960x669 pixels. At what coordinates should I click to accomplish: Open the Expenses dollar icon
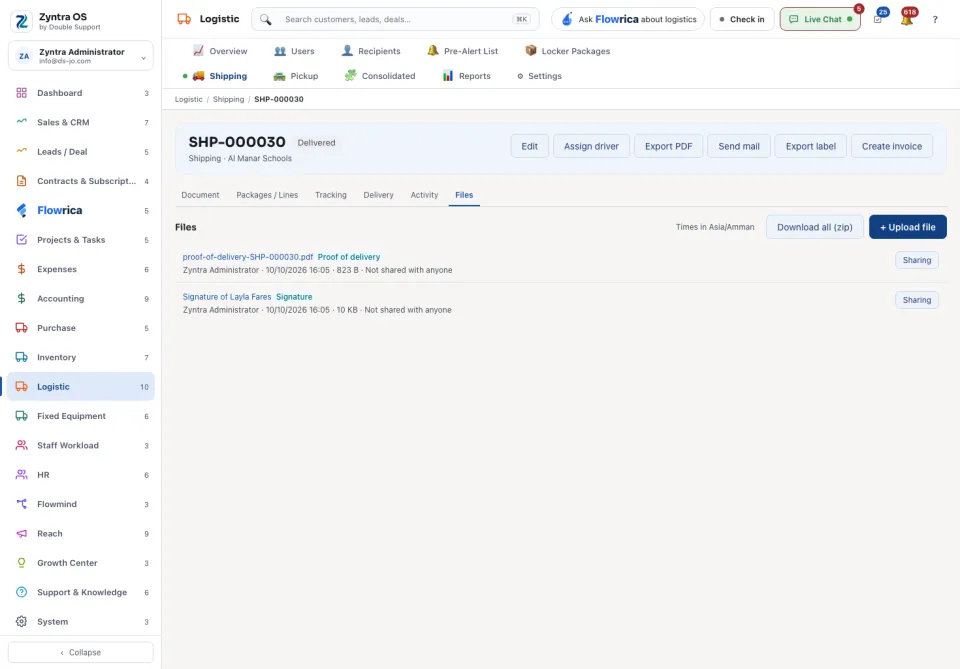pos(21,269)
